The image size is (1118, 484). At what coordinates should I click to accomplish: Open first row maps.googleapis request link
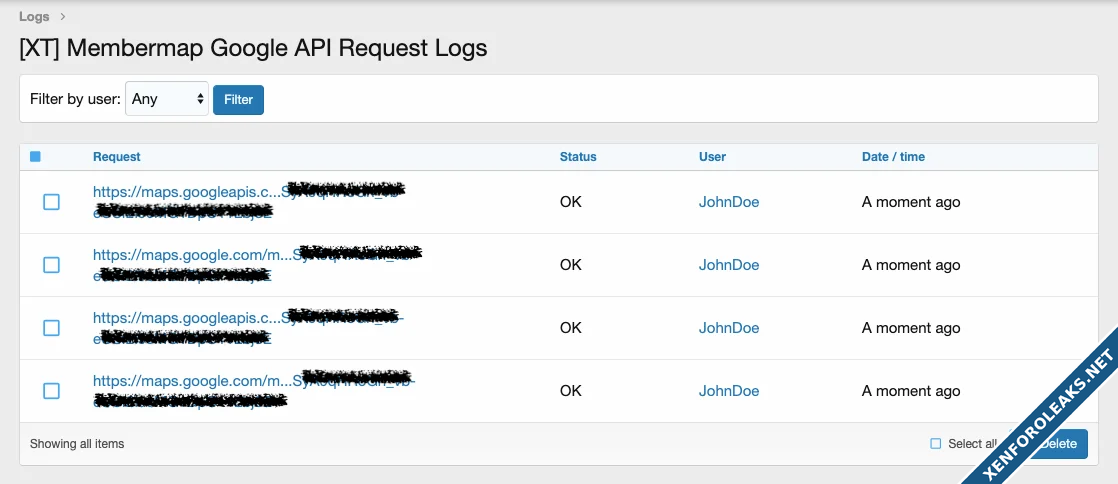[x=182, y=191]
